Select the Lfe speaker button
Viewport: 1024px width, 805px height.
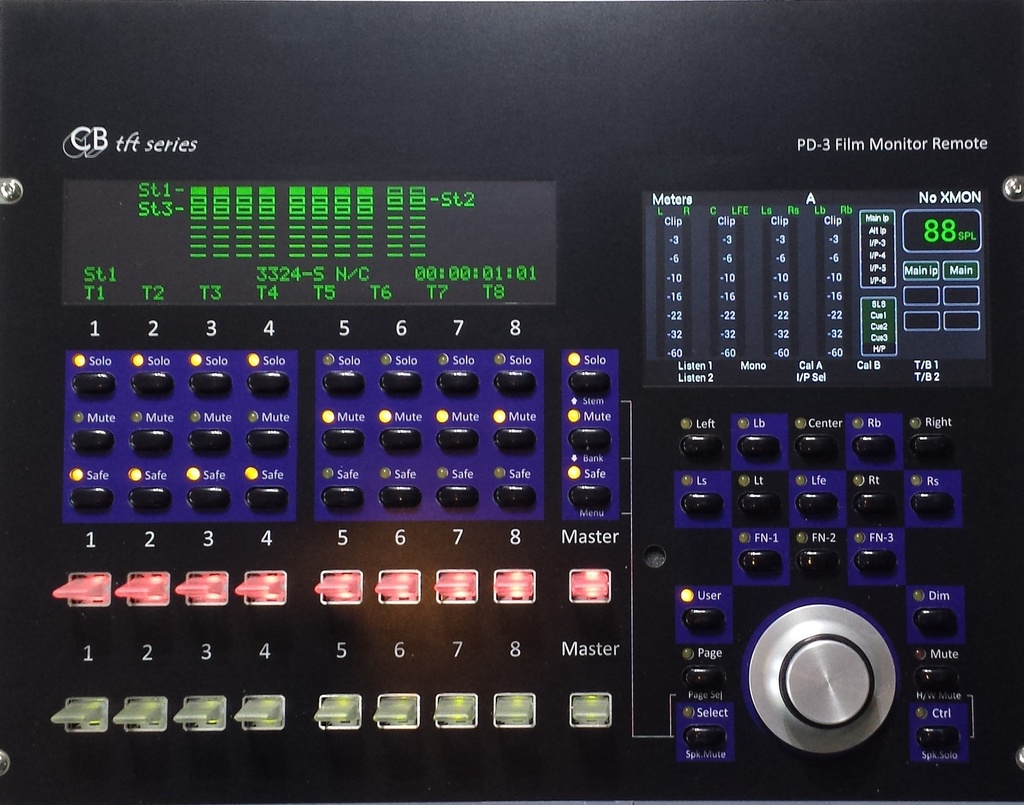click(x=816, y=504)
